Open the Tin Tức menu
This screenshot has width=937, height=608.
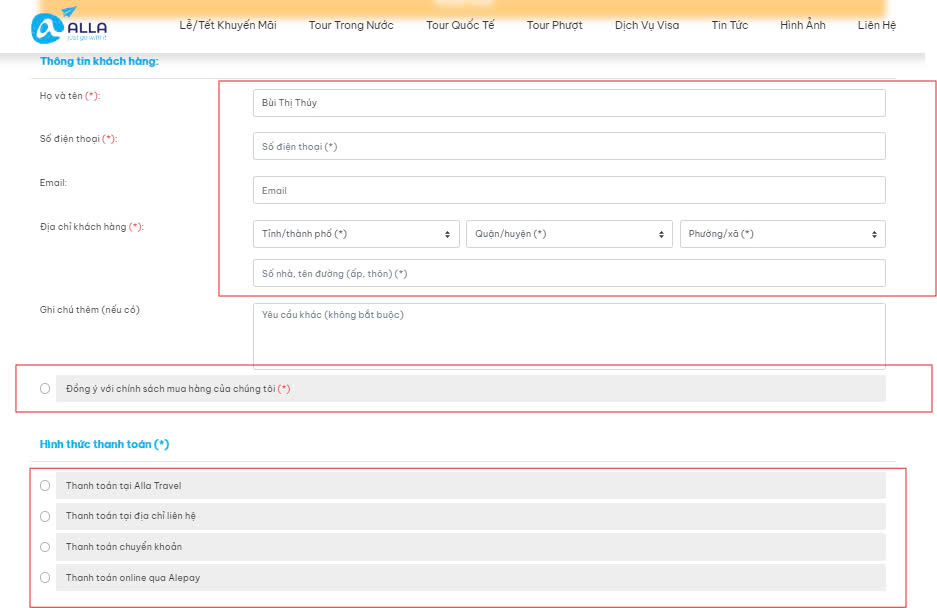[730, 25]
